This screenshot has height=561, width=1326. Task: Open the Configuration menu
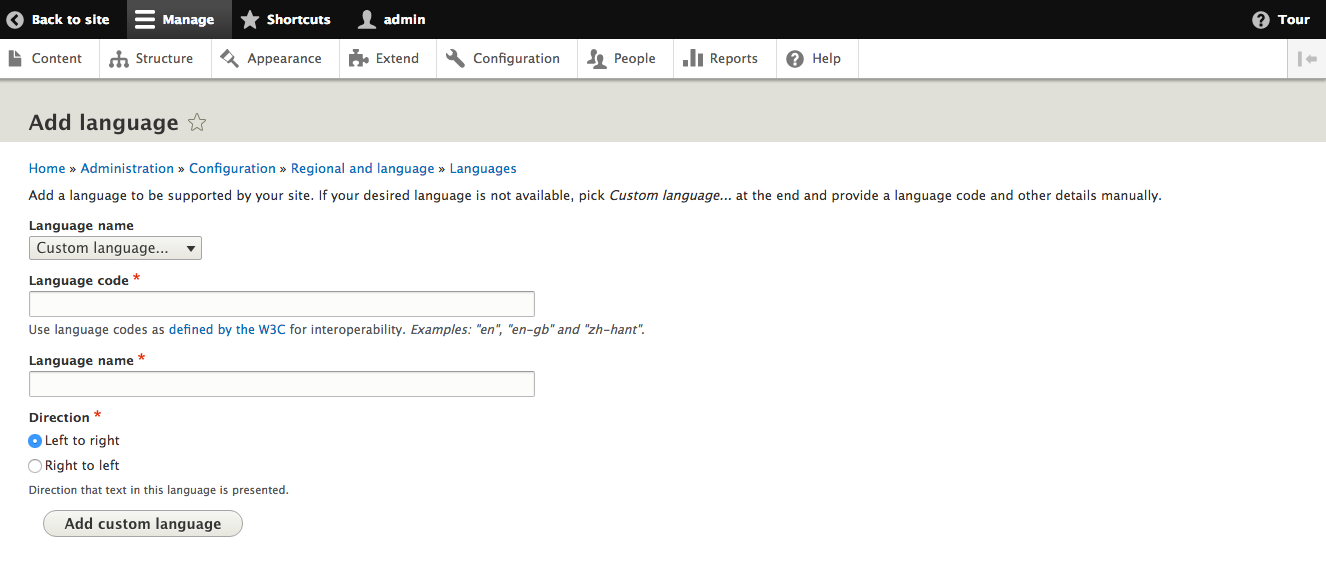pyautogui.click(x=503, y=59)
